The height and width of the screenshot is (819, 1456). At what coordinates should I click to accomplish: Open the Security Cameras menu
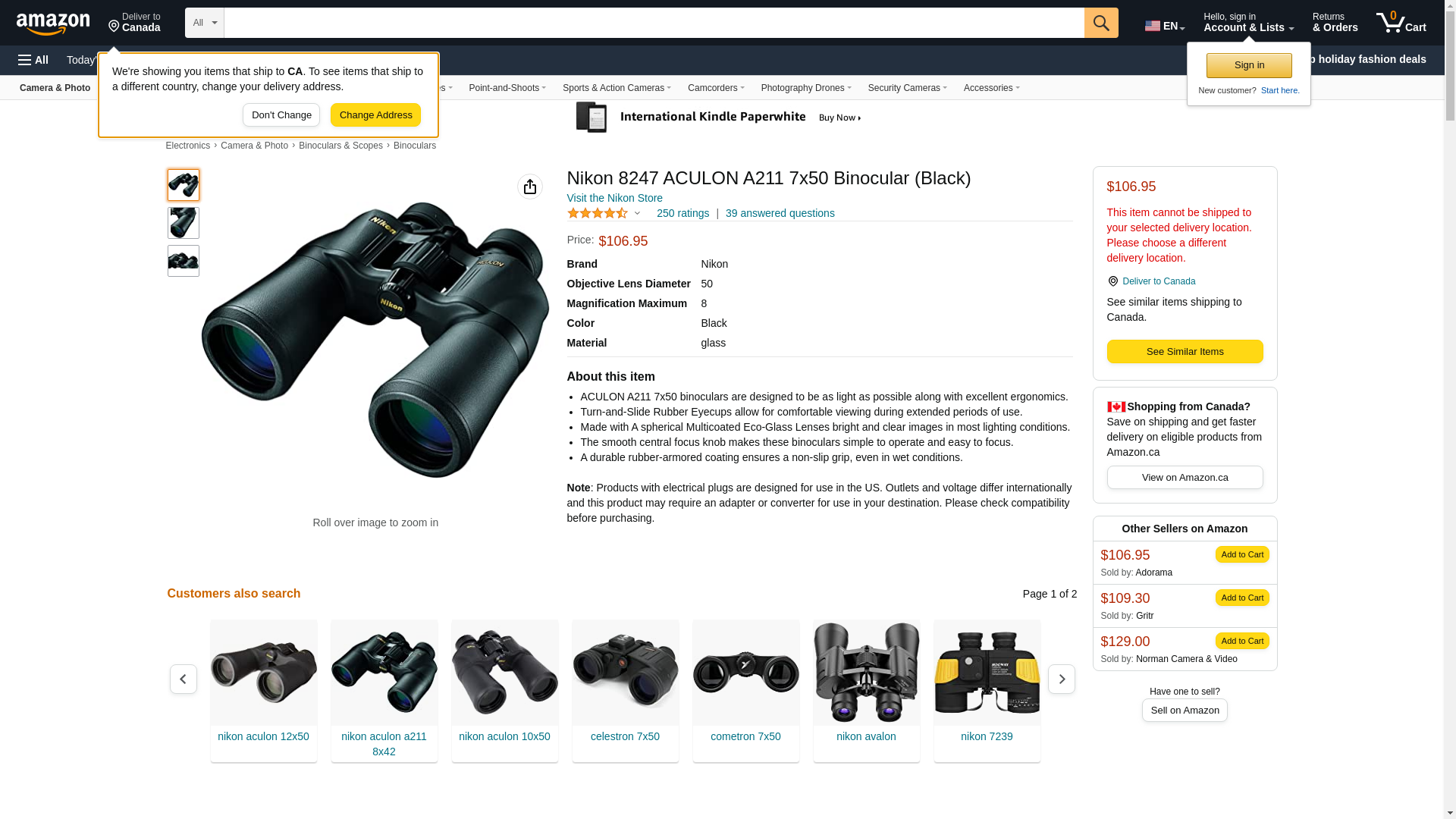(907, 88)
